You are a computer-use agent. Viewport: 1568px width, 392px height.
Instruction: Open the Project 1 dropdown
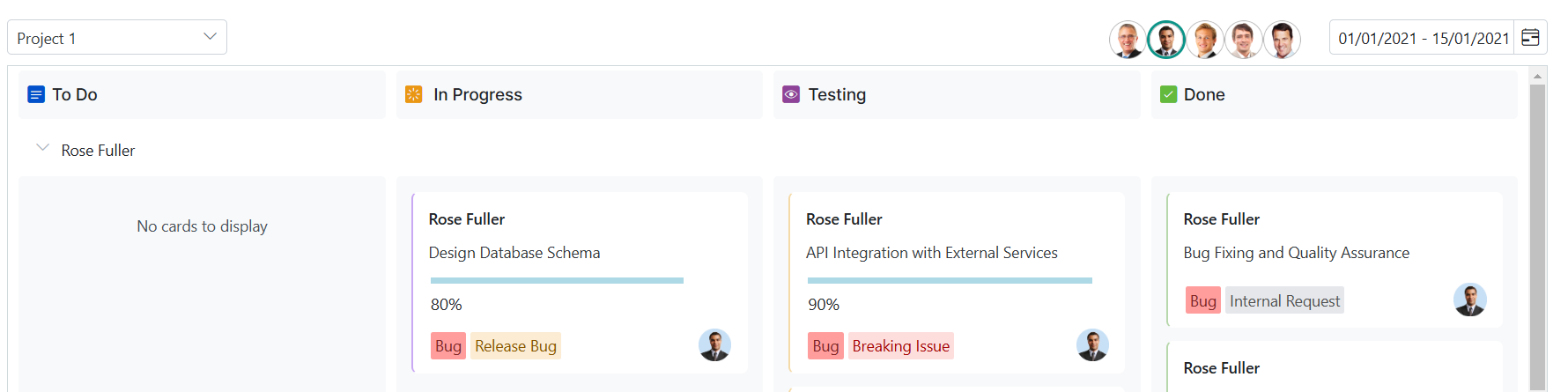pos(117,38)
